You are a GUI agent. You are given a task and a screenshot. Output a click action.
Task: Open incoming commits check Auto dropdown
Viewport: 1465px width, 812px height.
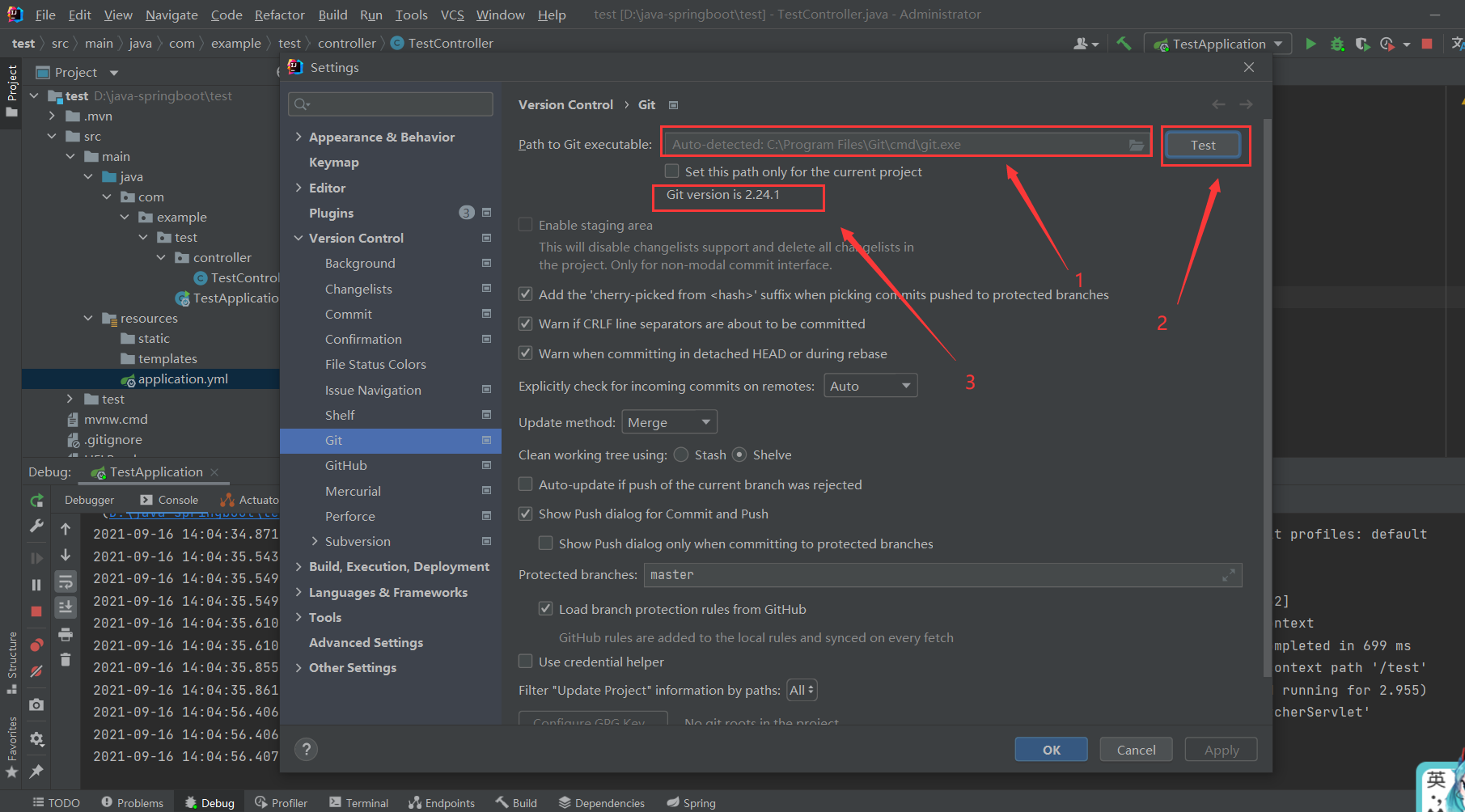pos(870,386)
